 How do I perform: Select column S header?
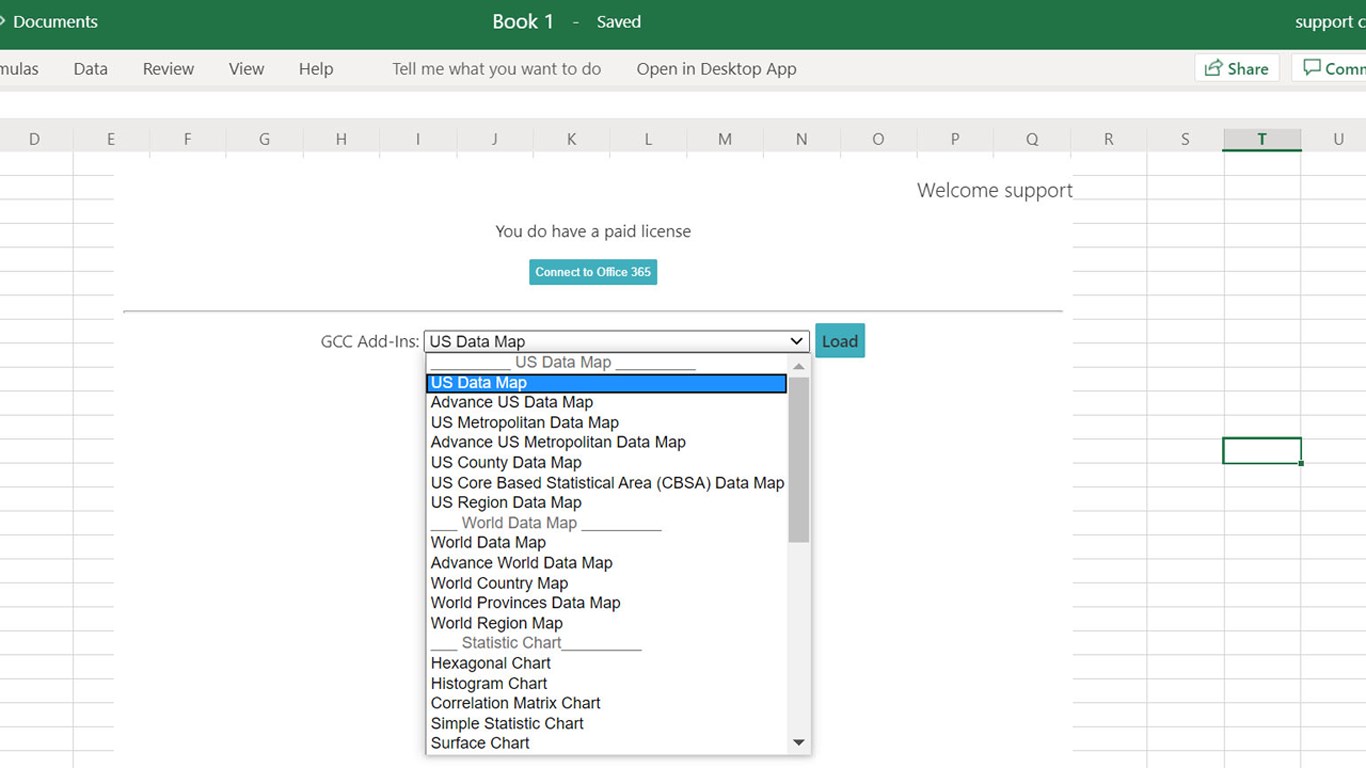(x=1185, y=139)
